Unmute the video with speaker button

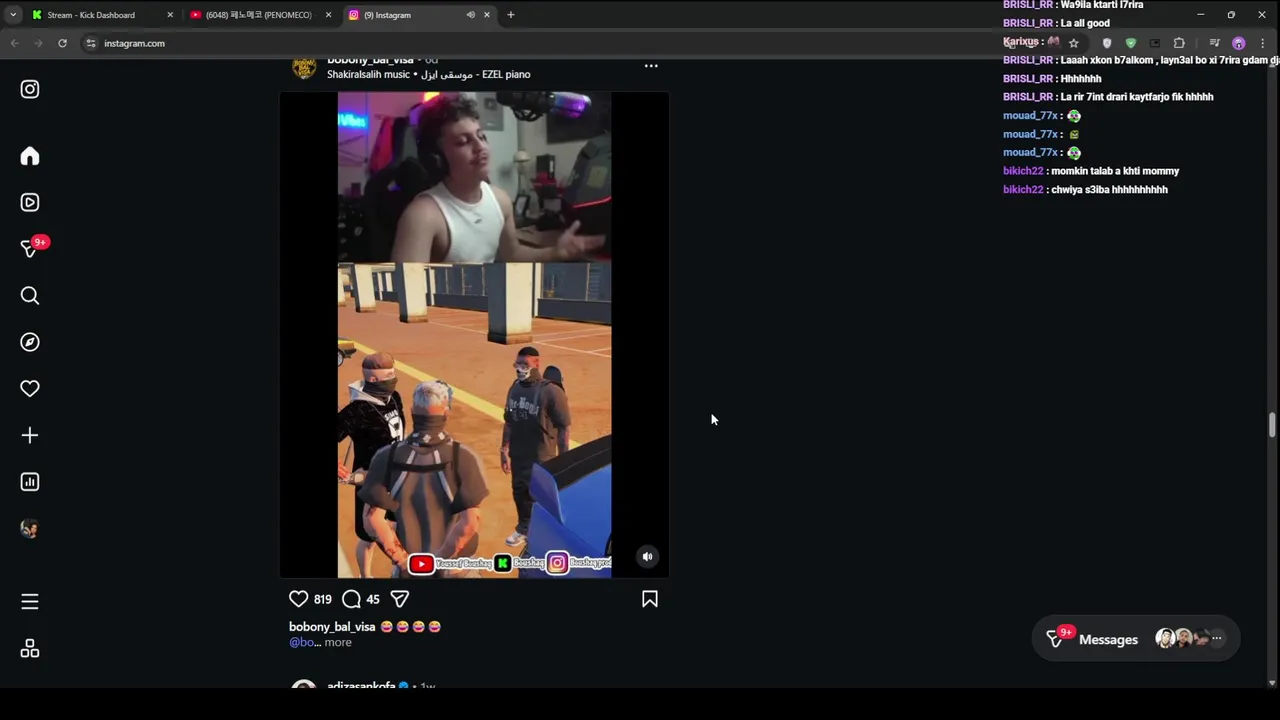647,557
